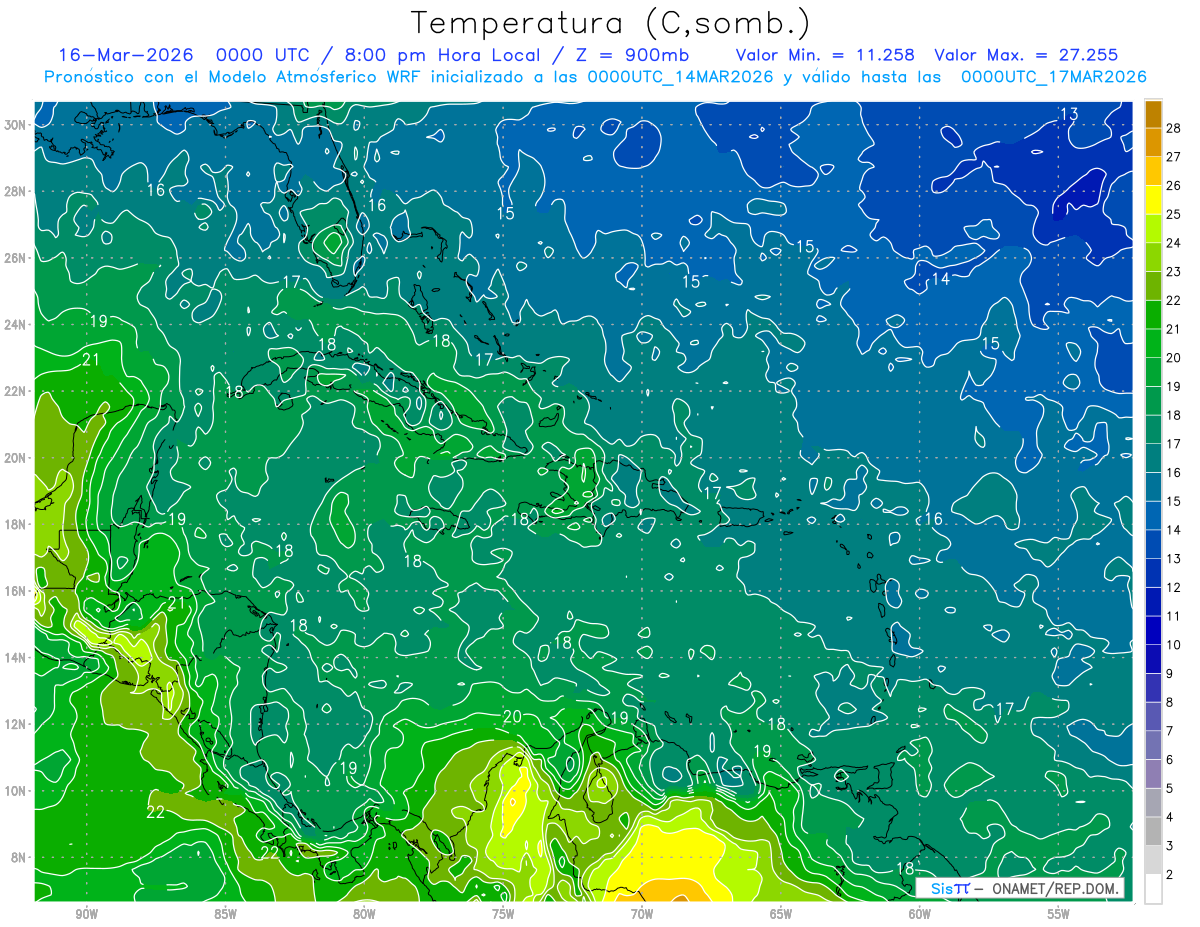Select the '16-Mar-2026' date text
The width and height of the screenshot is (1200, 927).
127,55
